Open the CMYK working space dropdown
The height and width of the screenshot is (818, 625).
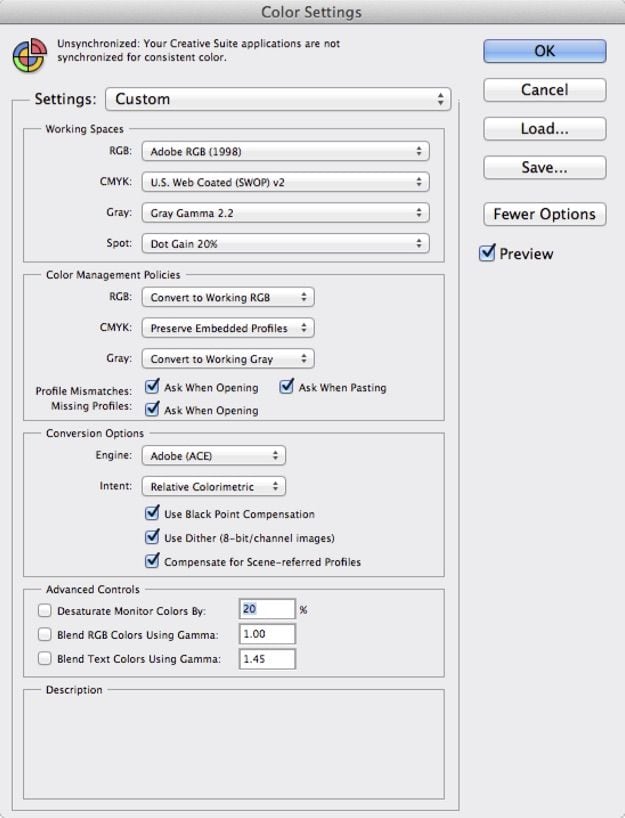pos(284,183)
